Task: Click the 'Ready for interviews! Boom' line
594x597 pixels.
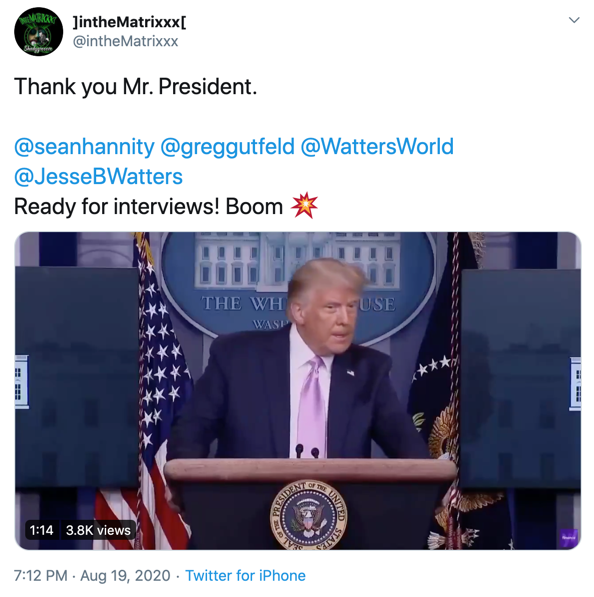Action: 148,207
